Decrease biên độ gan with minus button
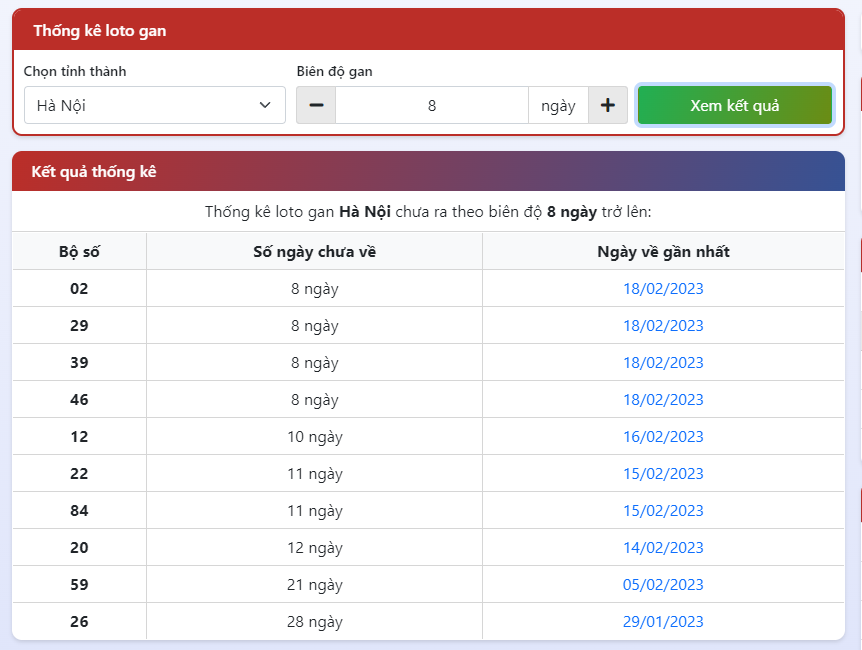The height and width of the screenshot is (650, 862). (x=316, y=105)
